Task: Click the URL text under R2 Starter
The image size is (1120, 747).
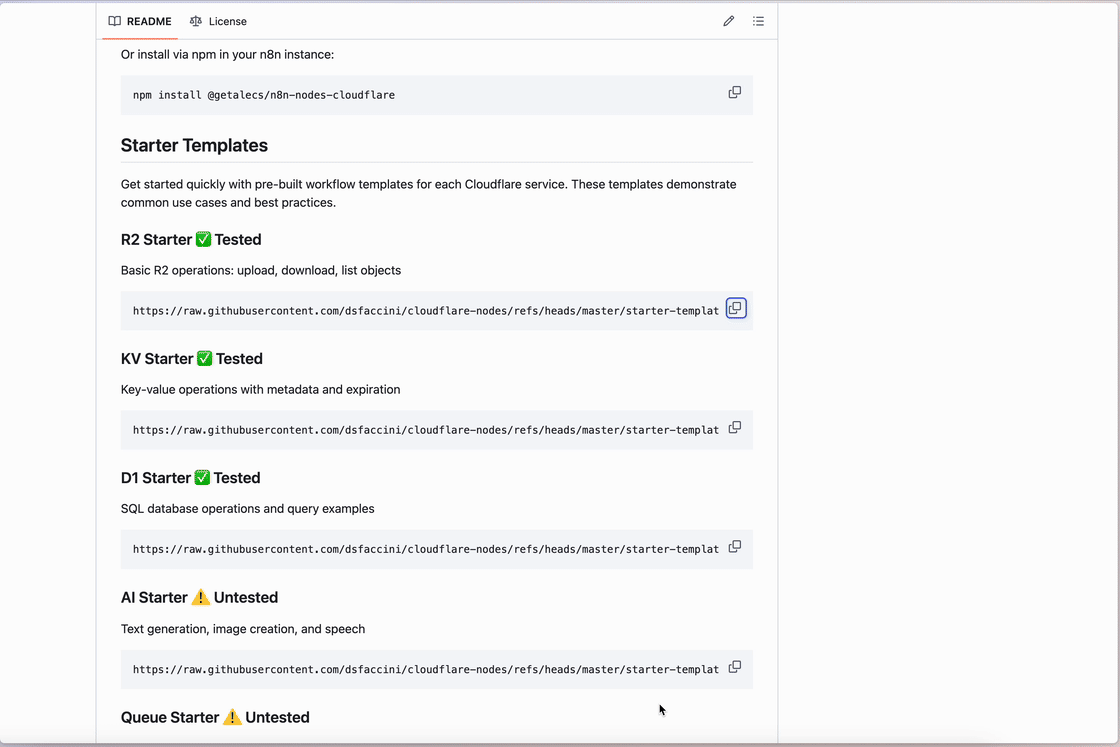Action: point(425,311)
